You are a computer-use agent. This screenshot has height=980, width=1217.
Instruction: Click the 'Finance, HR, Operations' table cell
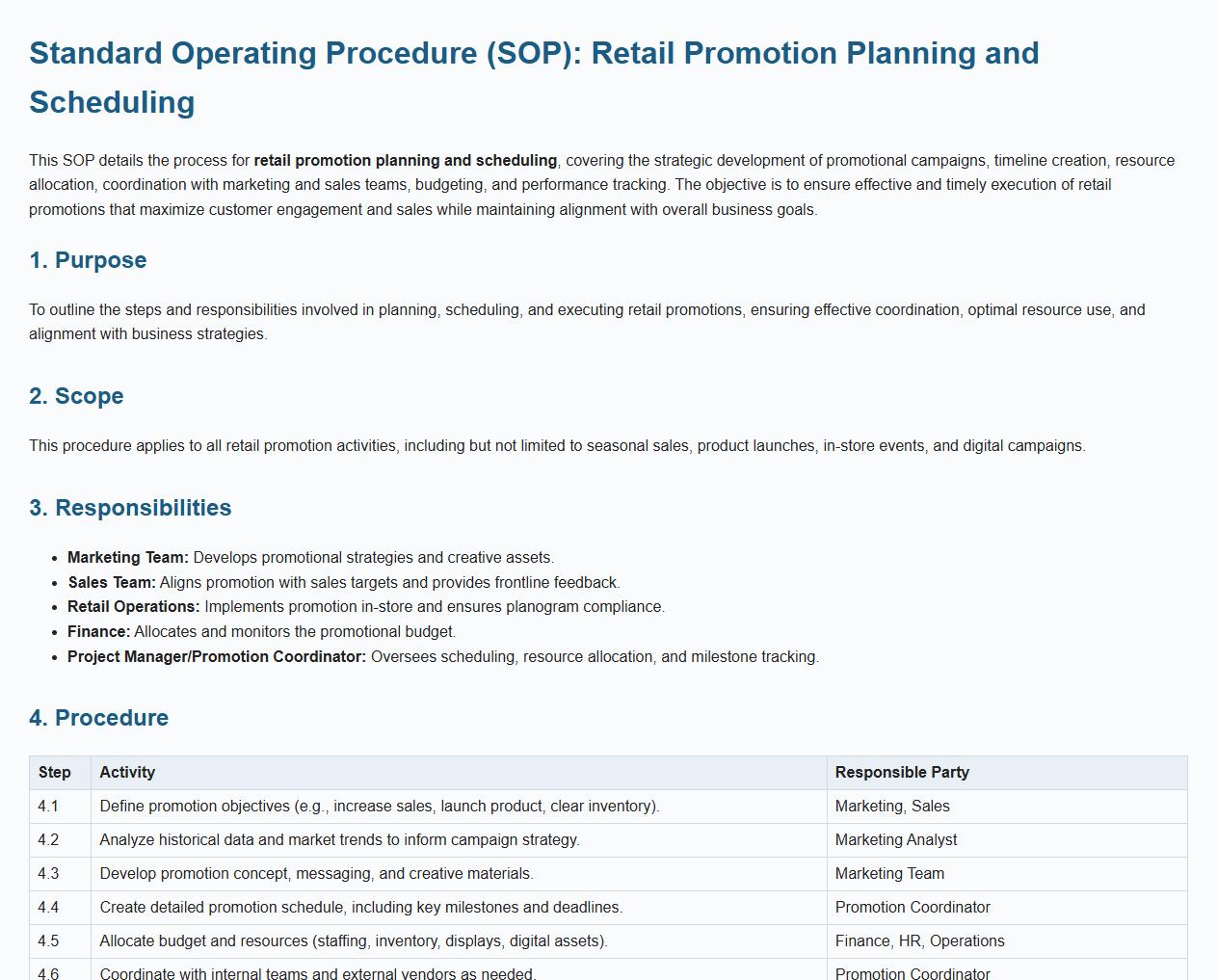point(919,941)
